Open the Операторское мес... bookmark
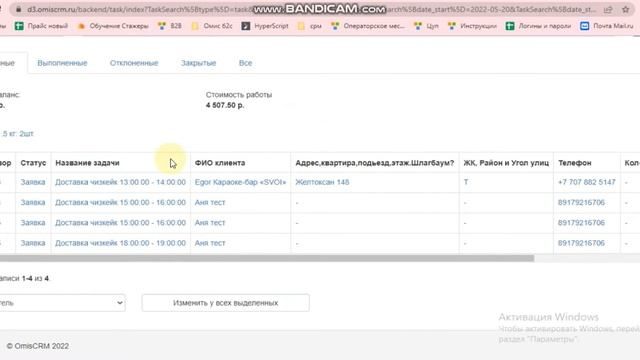The height and width of the screenshot is (360, 640). tap(368, 26)
